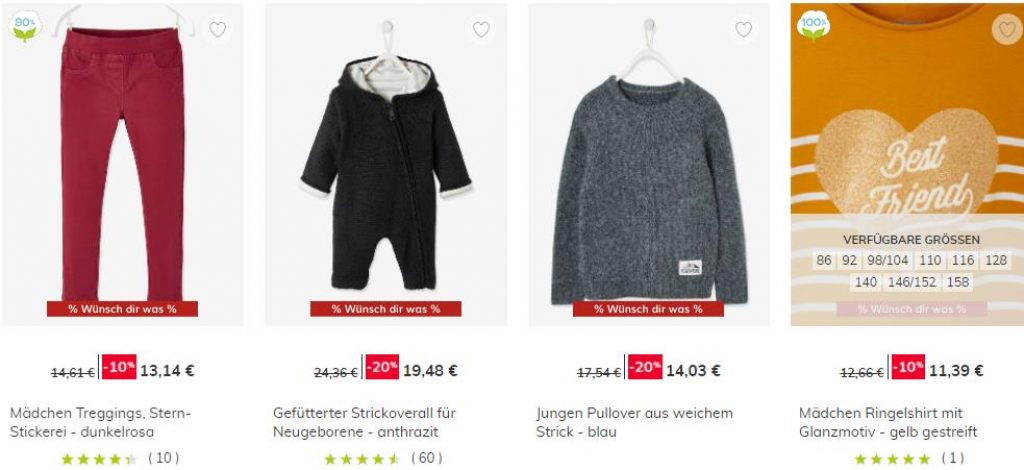
Task: Open Gefütterter Strickoverall für Neugeborene link
Action: pos(364,422)
